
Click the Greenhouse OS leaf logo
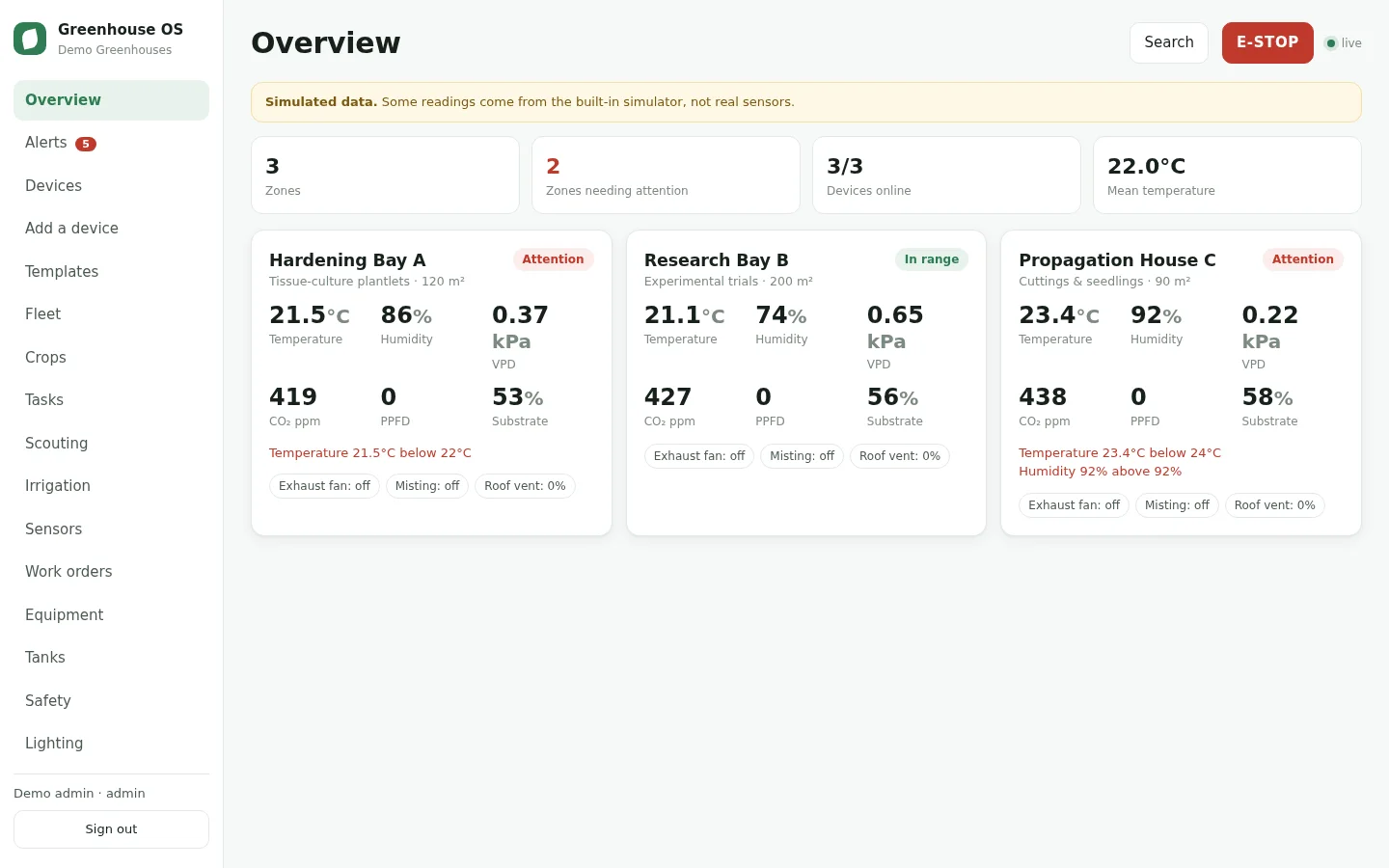coord(30,39)
